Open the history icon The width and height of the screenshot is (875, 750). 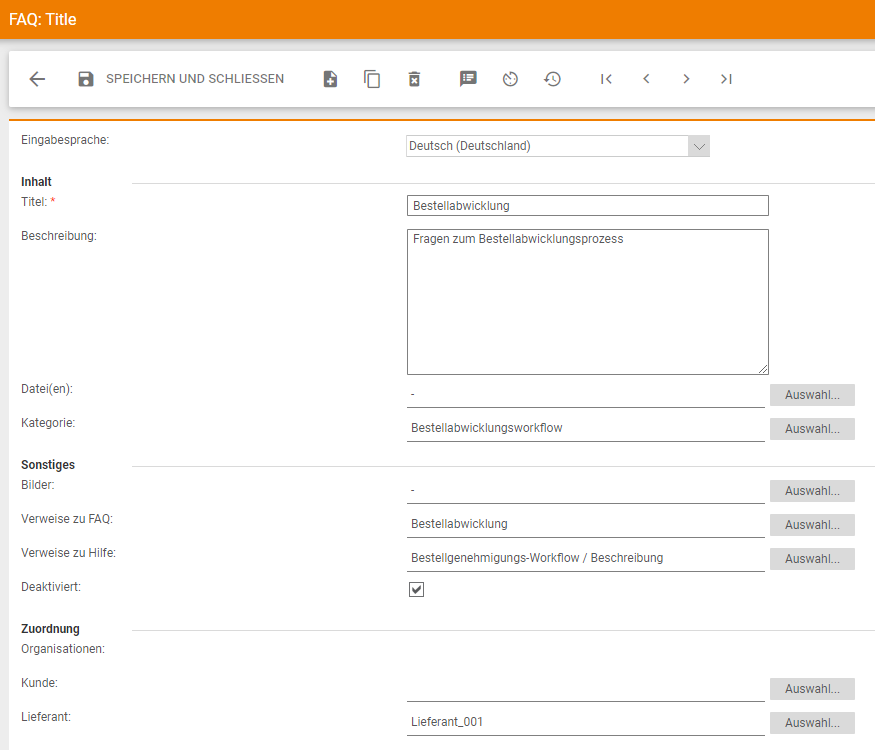coord(552,79)
